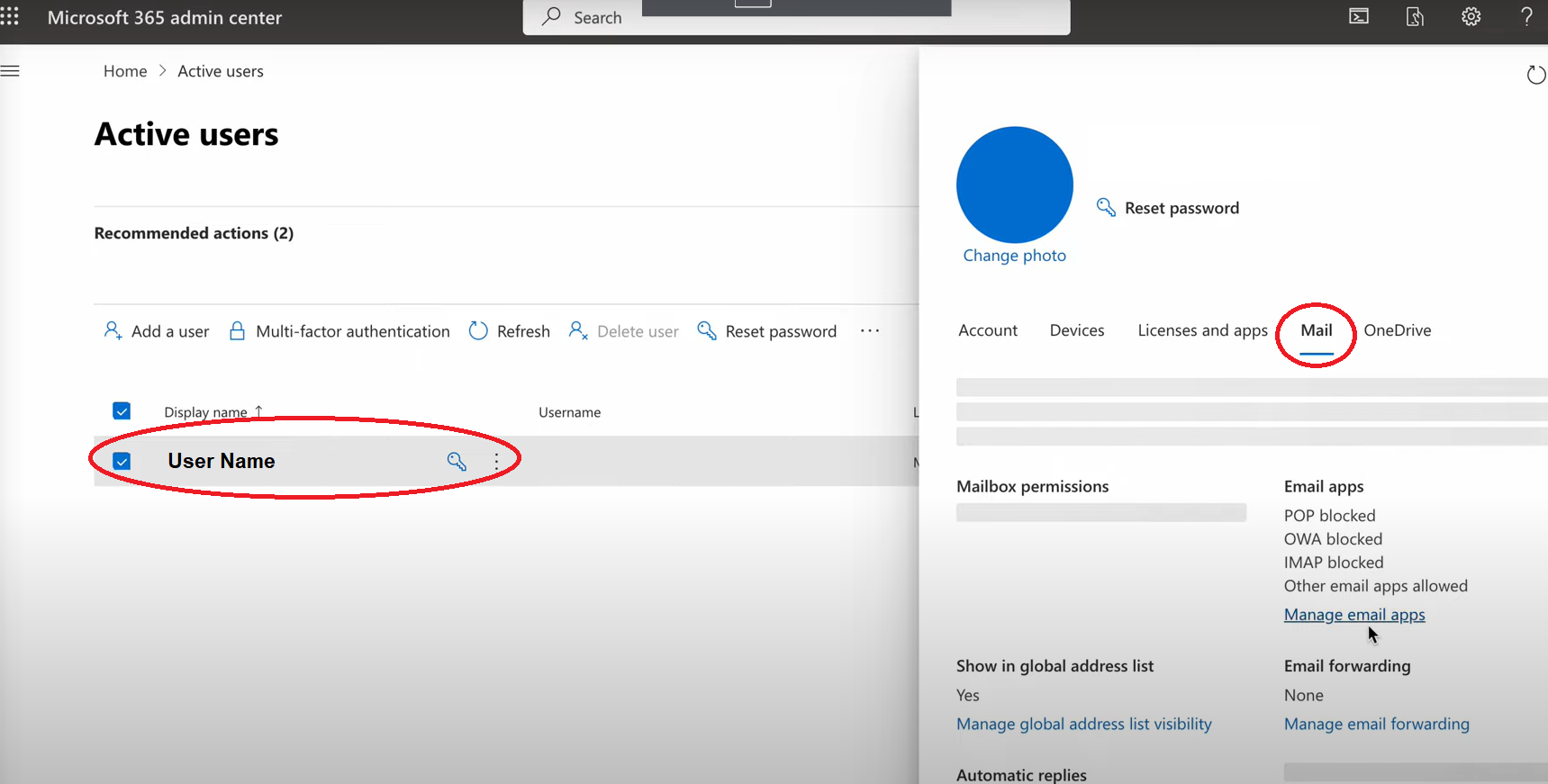
Task: Click the Username column header
Action: [x=569, y=412]
